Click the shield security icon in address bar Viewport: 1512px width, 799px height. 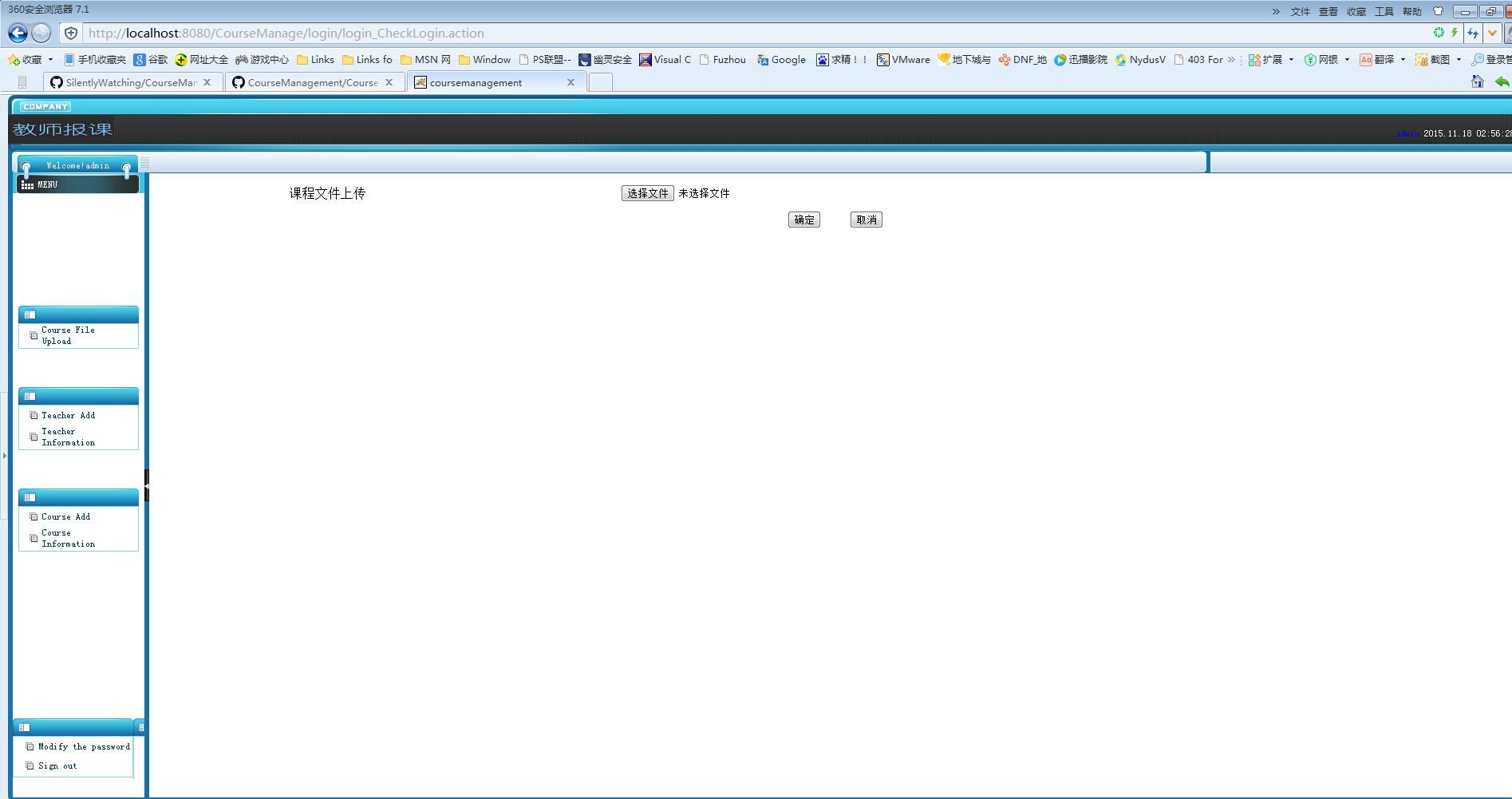coord(71,34)
